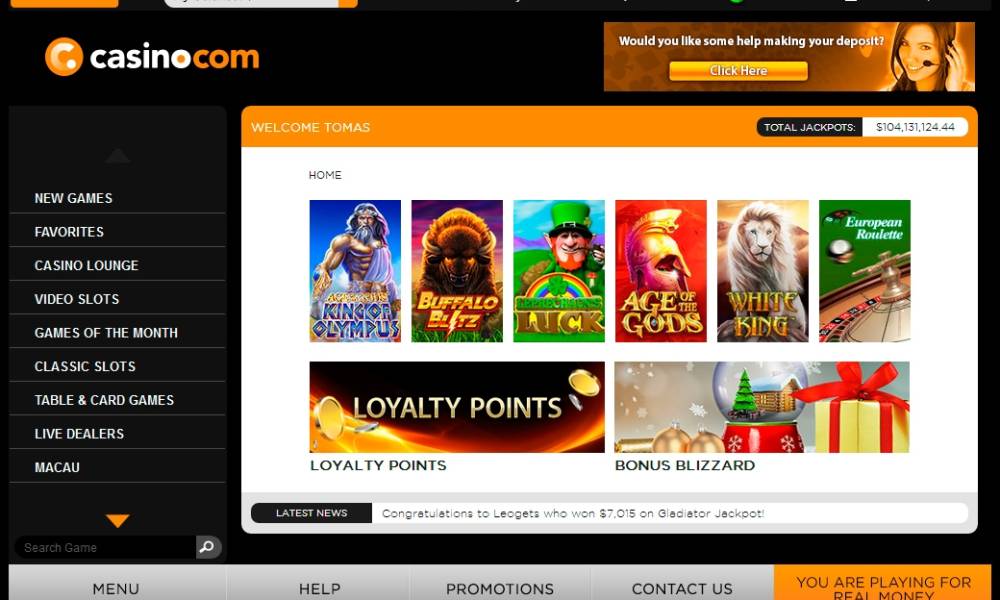This screenshot has height=600, width=1000.
Task: Open the Bonus Blizzard promotion
Action: pyautogui.click(x=762, y=407)
